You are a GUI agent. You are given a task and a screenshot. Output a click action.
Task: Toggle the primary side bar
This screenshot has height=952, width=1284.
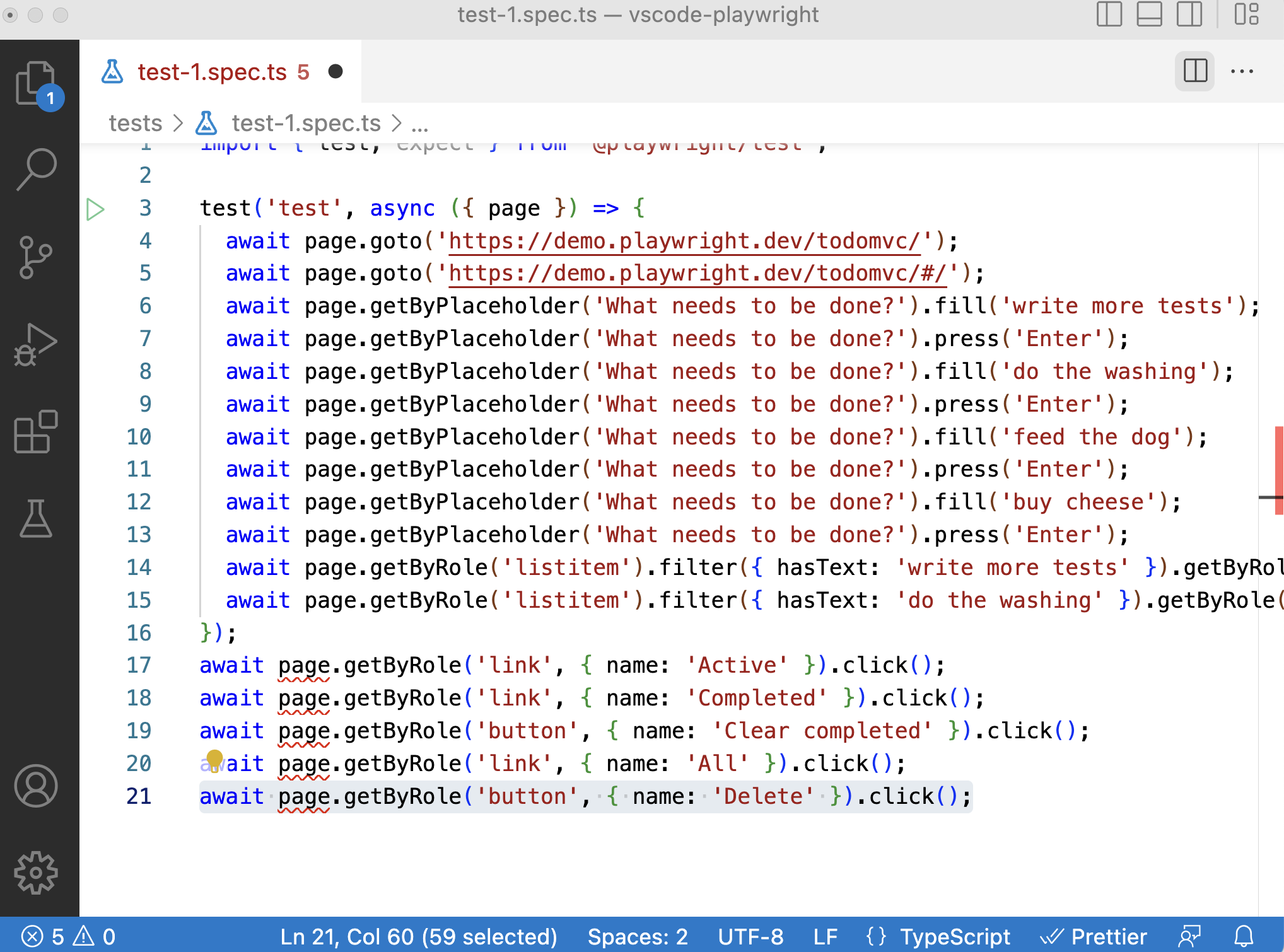[x=1109, y=14]
